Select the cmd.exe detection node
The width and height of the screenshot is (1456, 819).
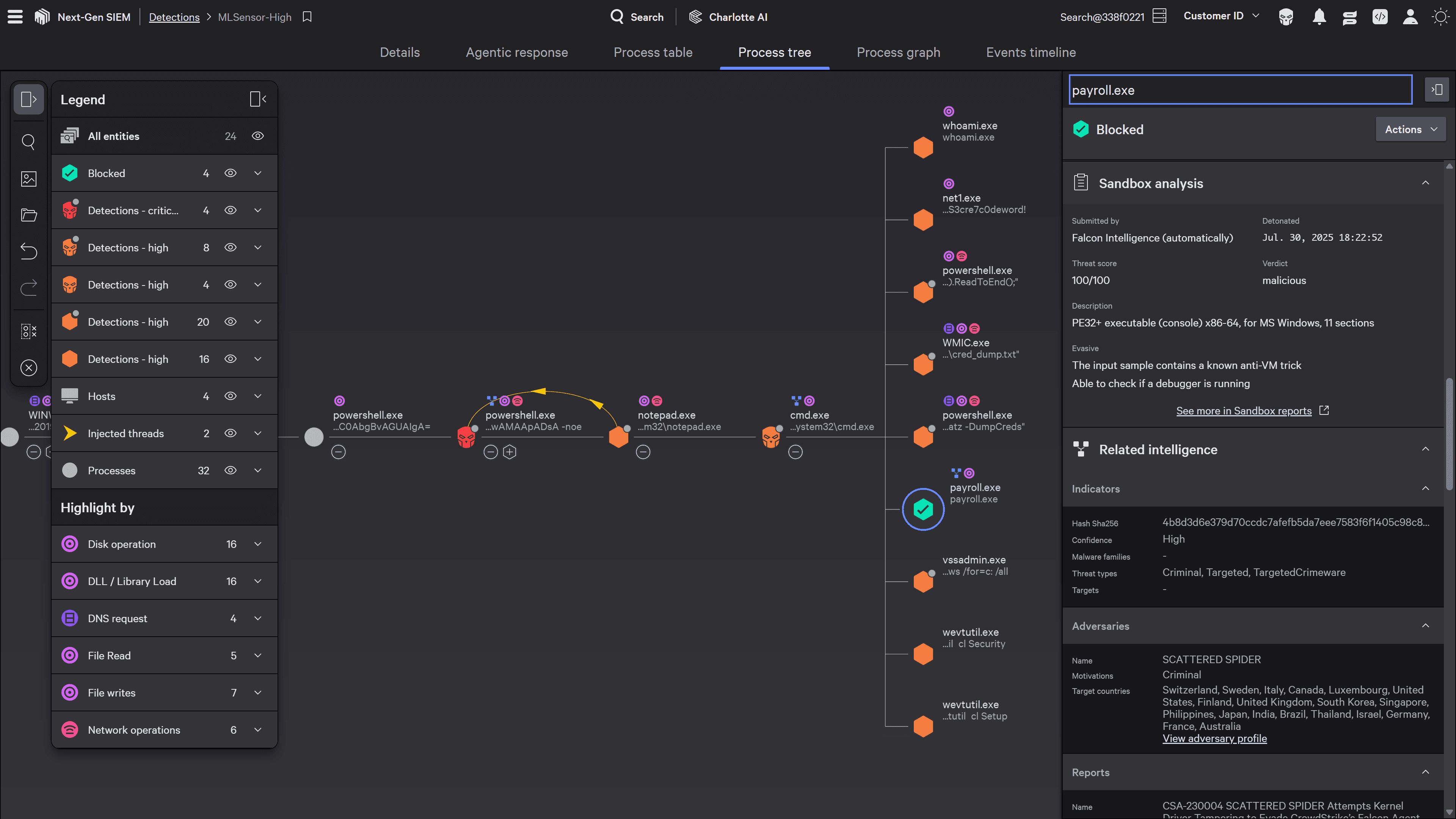point(771,437)
